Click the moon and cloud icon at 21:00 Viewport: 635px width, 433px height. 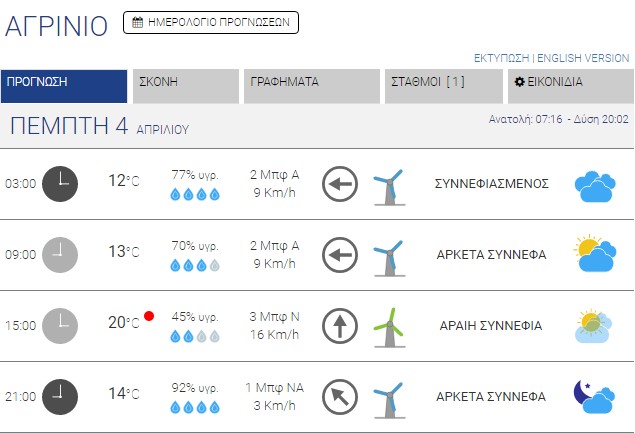(x=594, y=397)
